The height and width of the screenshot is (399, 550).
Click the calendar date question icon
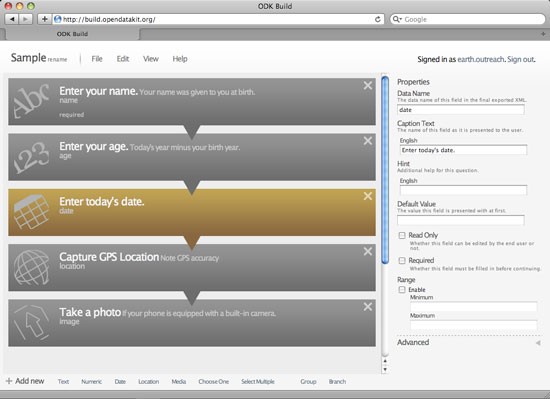31,212
